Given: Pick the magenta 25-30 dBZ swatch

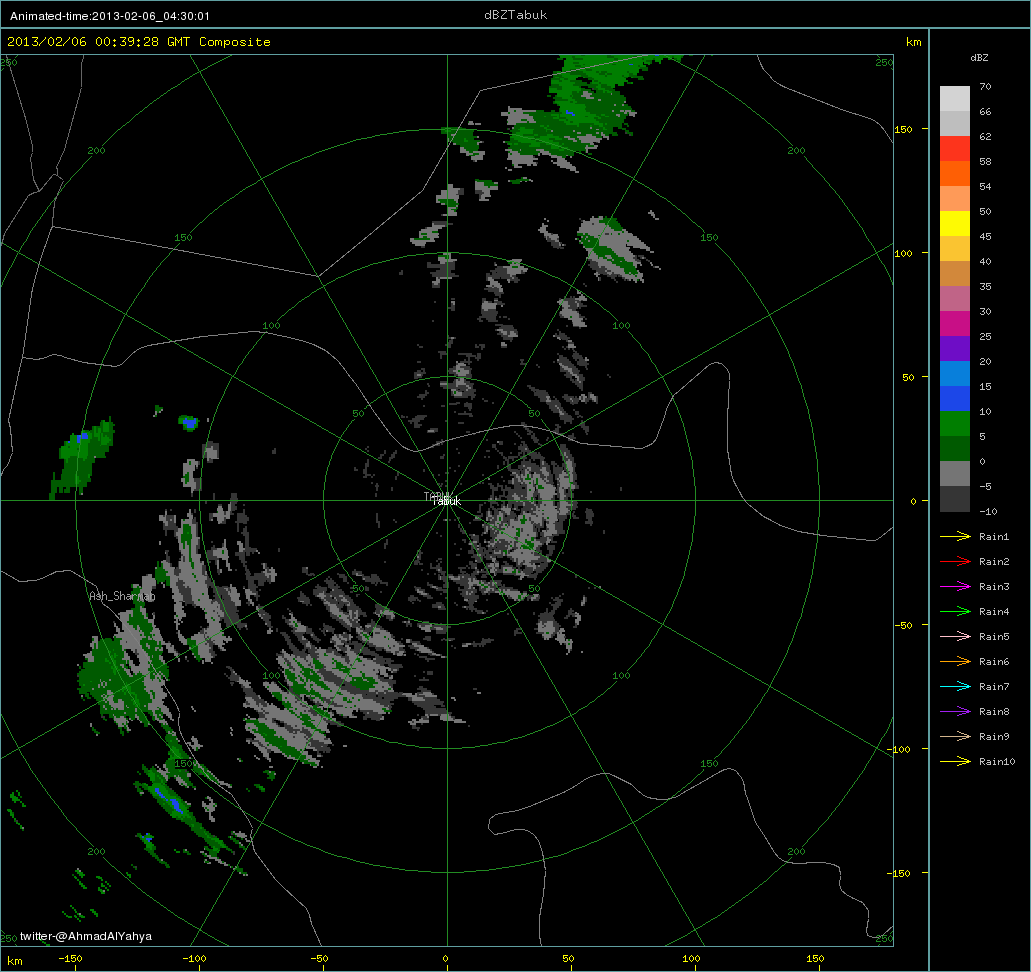Looking at the screenshot, I should (955, 324).
